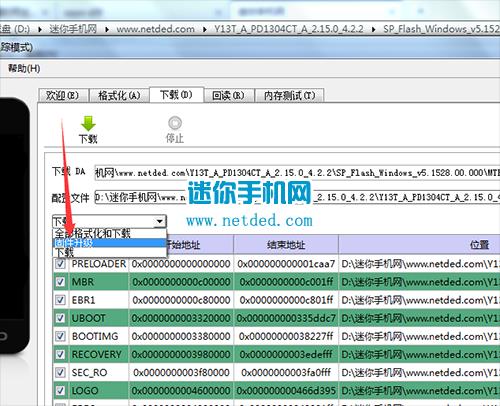Uncheck the LOGO partition checkbox
This screenshot has height=406, width=500.
click(60, 390)
